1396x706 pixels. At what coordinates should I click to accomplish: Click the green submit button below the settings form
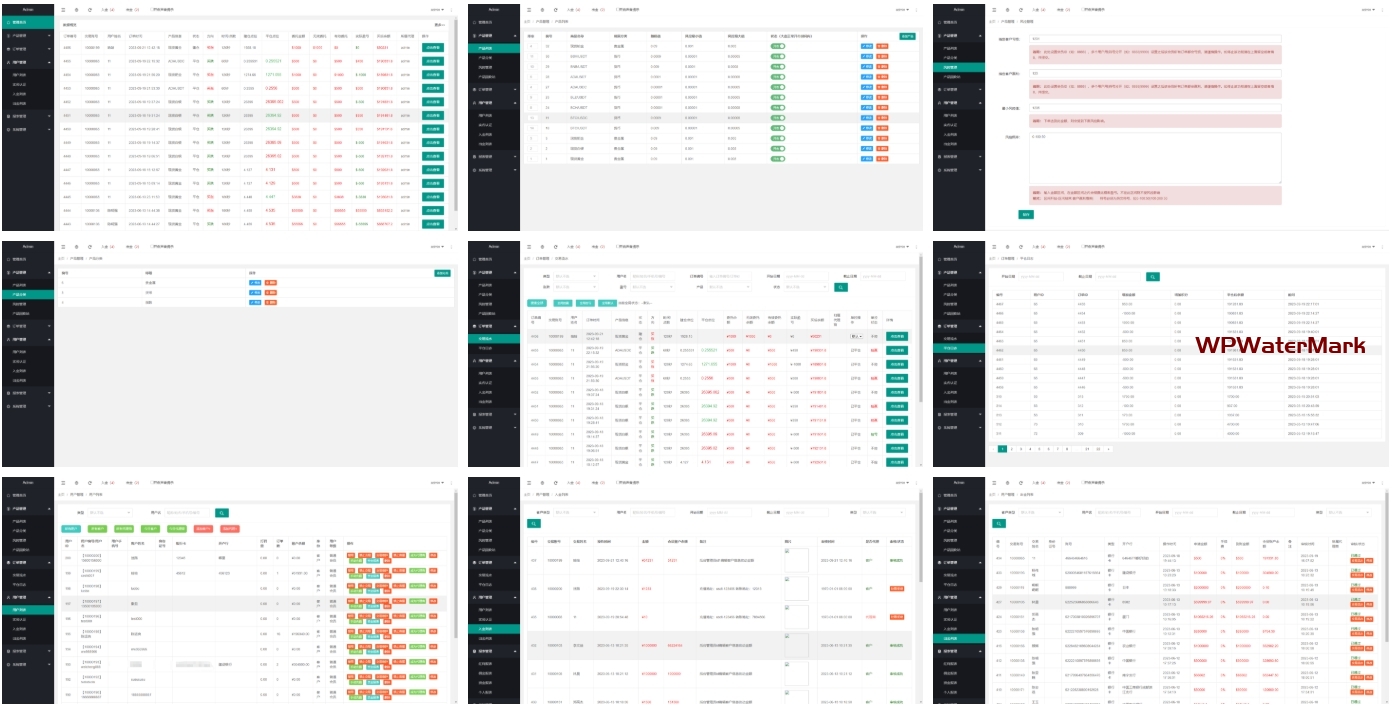click(x=1025, y=214)
